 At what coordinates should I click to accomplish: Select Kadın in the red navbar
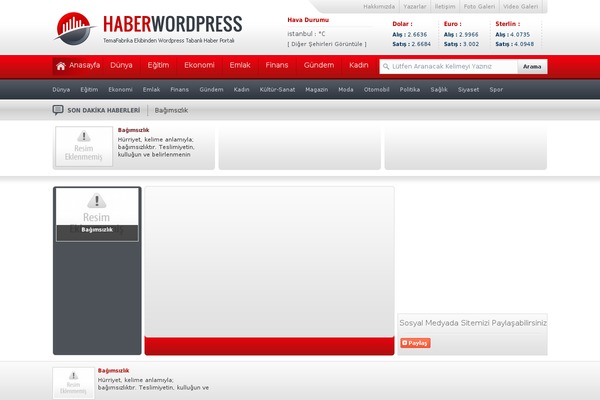[359, 65]
